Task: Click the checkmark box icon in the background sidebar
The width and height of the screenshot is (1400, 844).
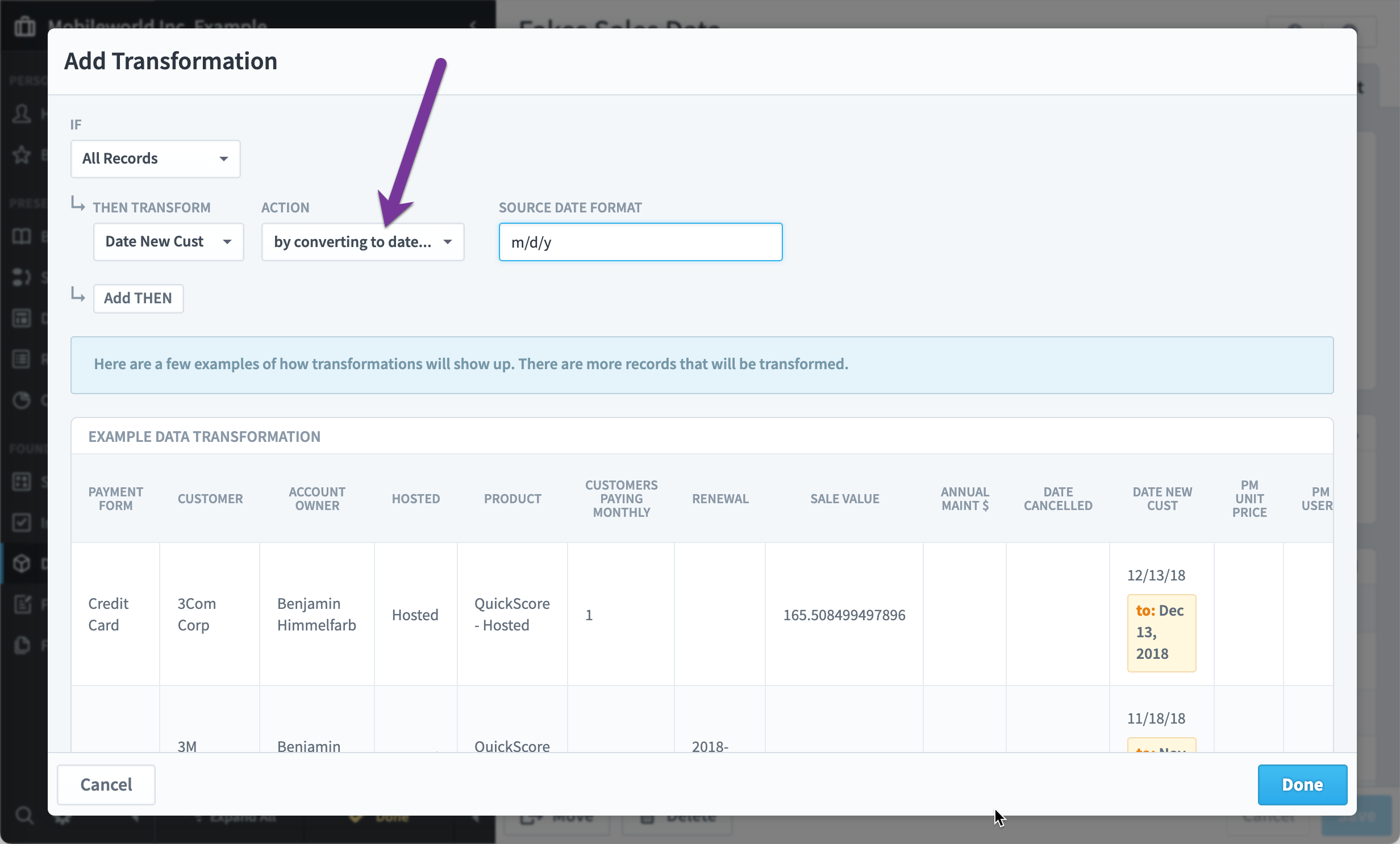Action: [22, 523]
